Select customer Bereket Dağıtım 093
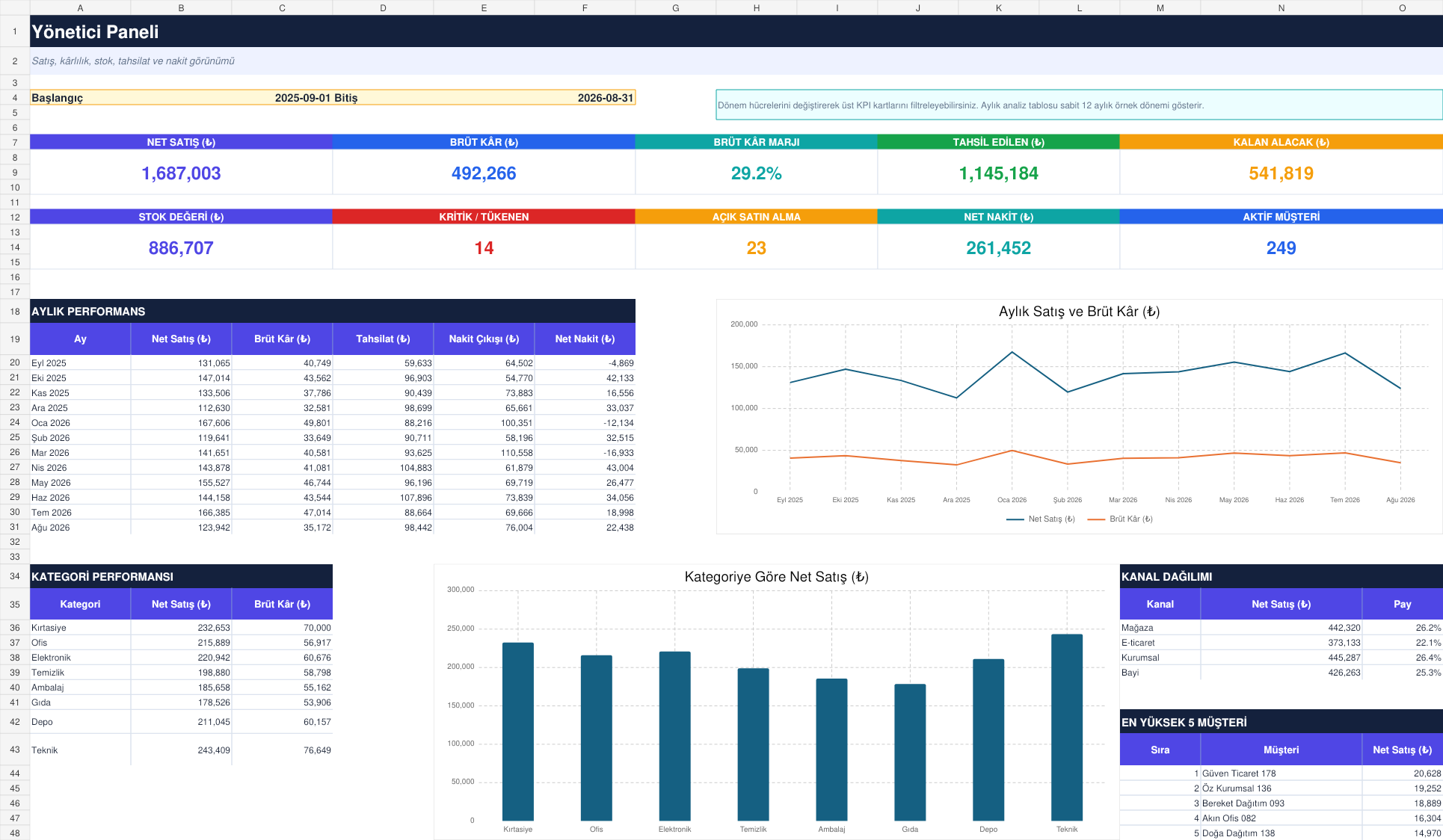 1281,803
